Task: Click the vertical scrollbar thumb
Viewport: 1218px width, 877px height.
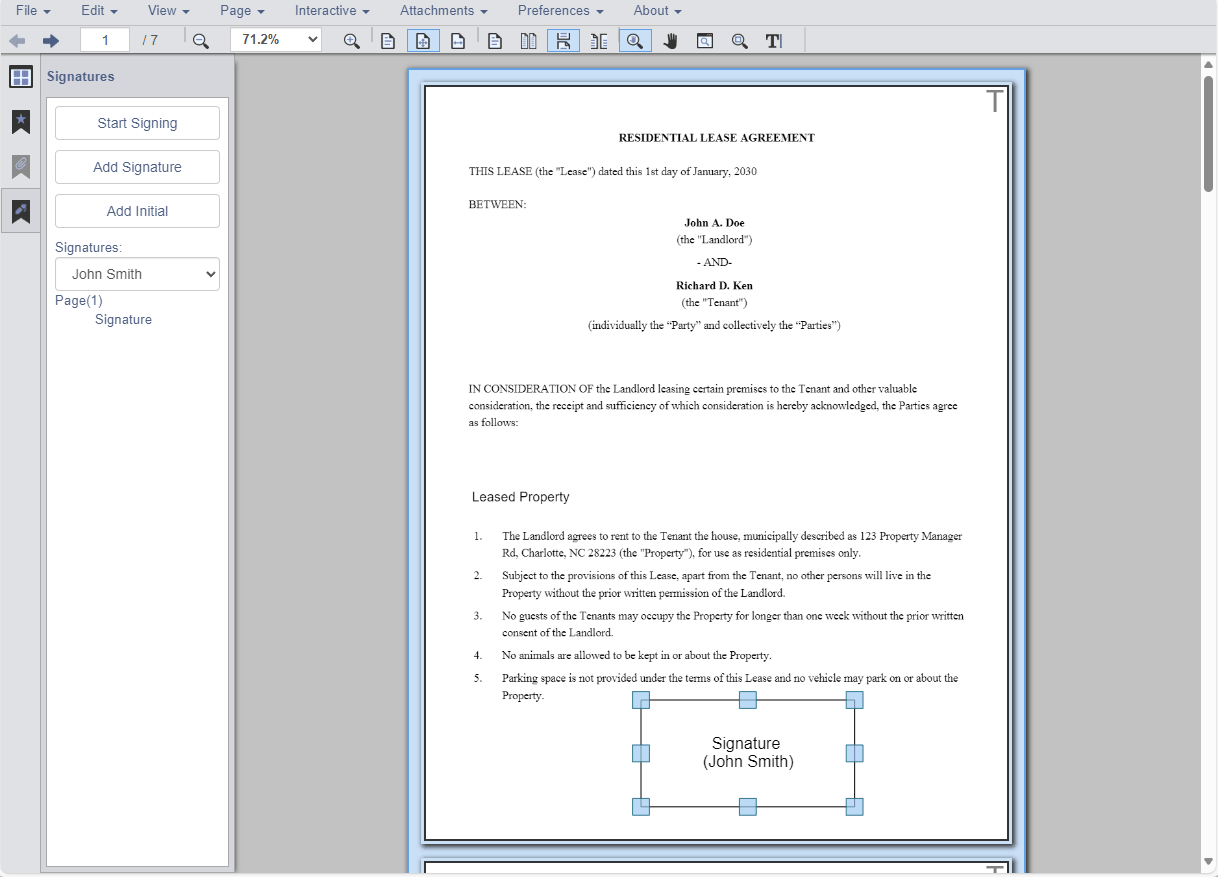Action: [x=1208, y=133]
